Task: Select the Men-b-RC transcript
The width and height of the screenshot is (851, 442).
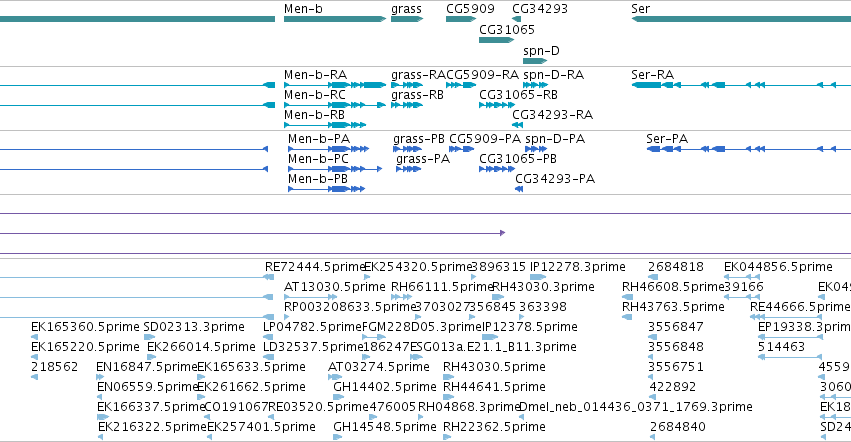Action: (x=335, y=105)
